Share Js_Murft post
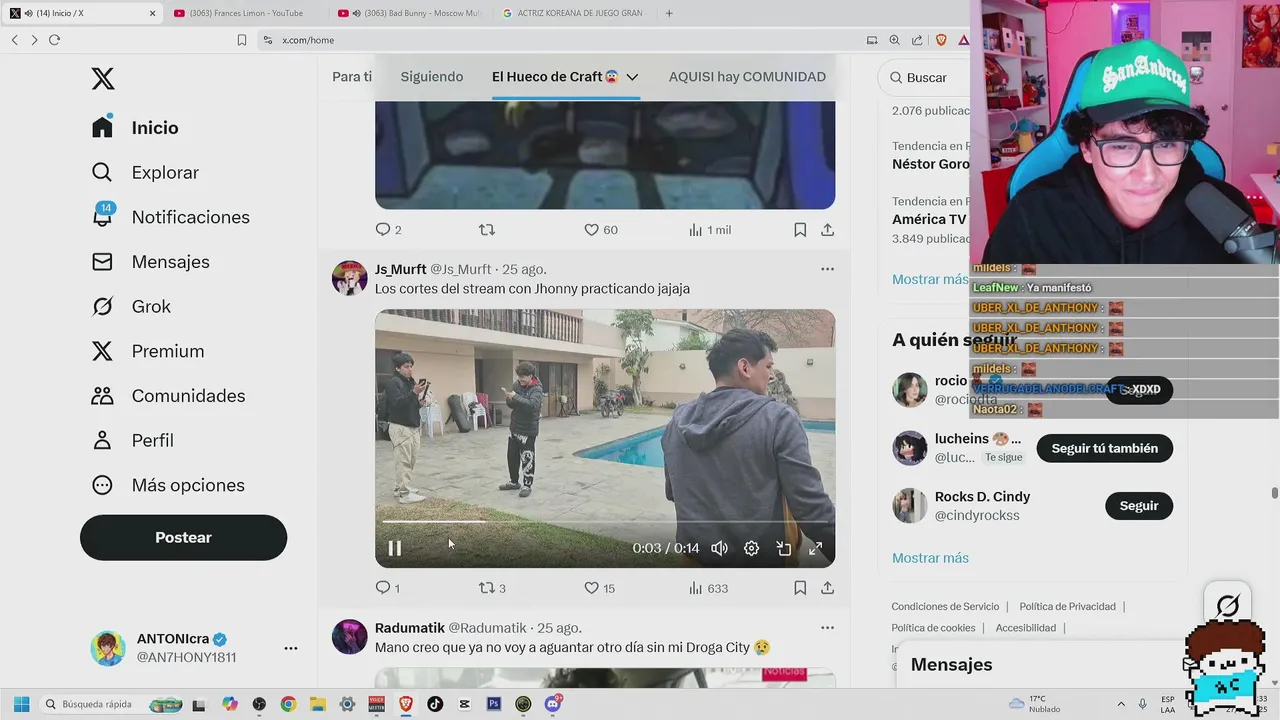Screen dimensions: 1280x720 pos(827,588)
